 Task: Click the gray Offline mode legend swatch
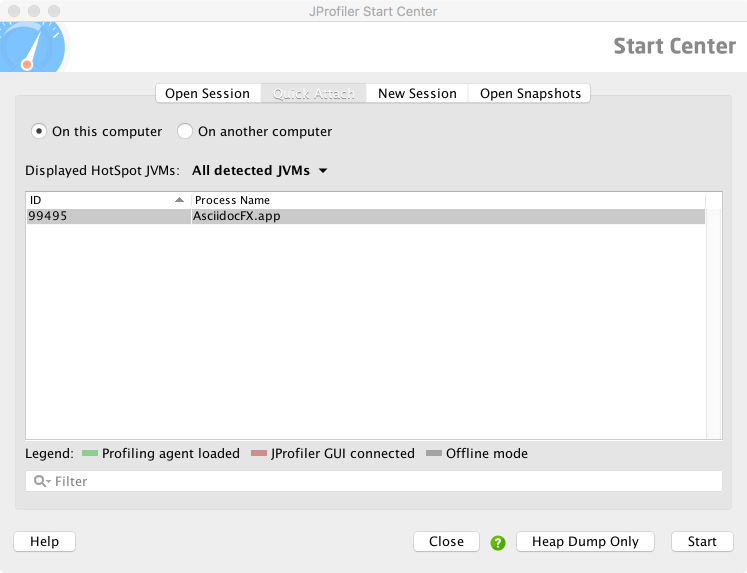(x=433, y=454)
